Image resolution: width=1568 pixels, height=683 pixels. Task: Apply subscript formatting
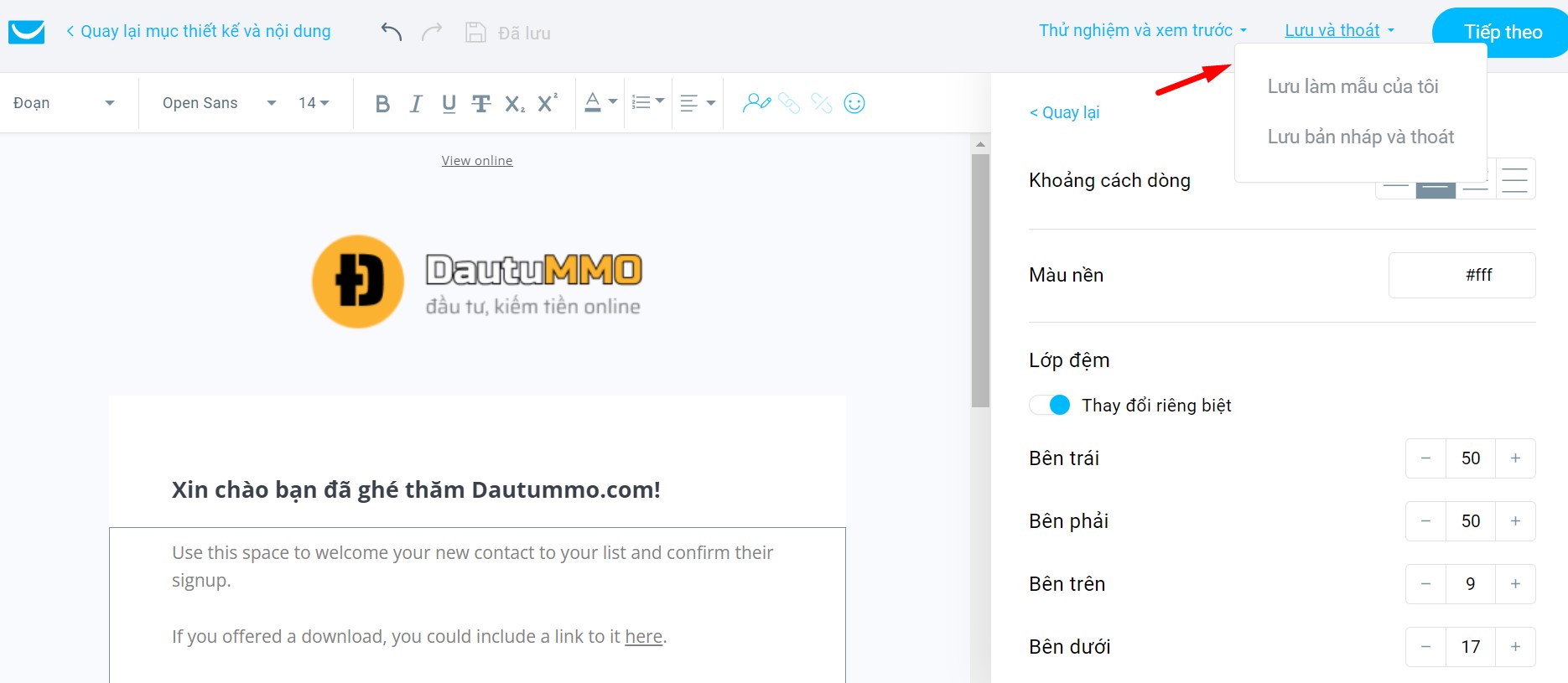[x=515, y=103]
